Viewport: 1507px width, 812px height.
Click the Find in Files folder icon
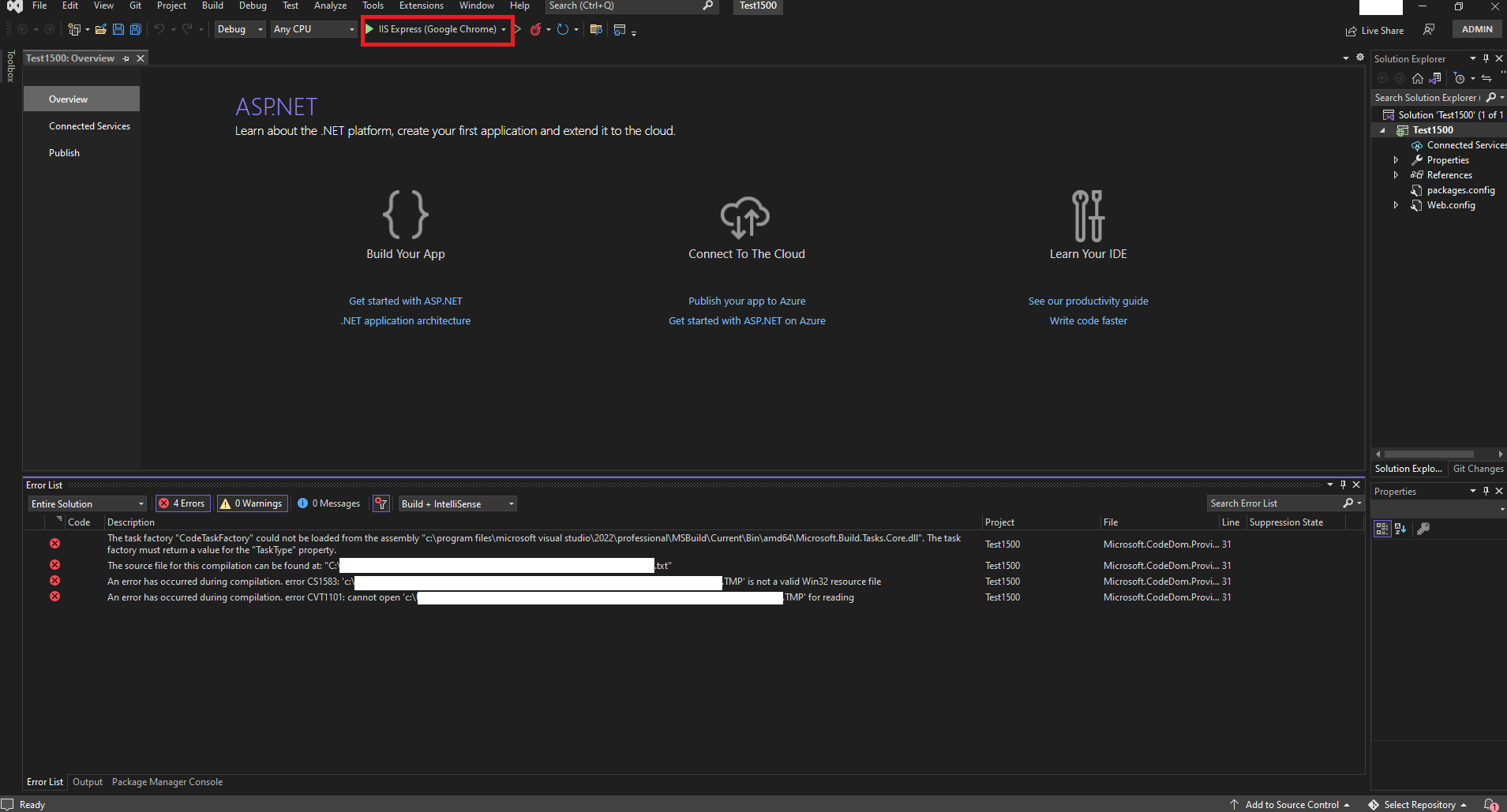(x=596, y=29)
